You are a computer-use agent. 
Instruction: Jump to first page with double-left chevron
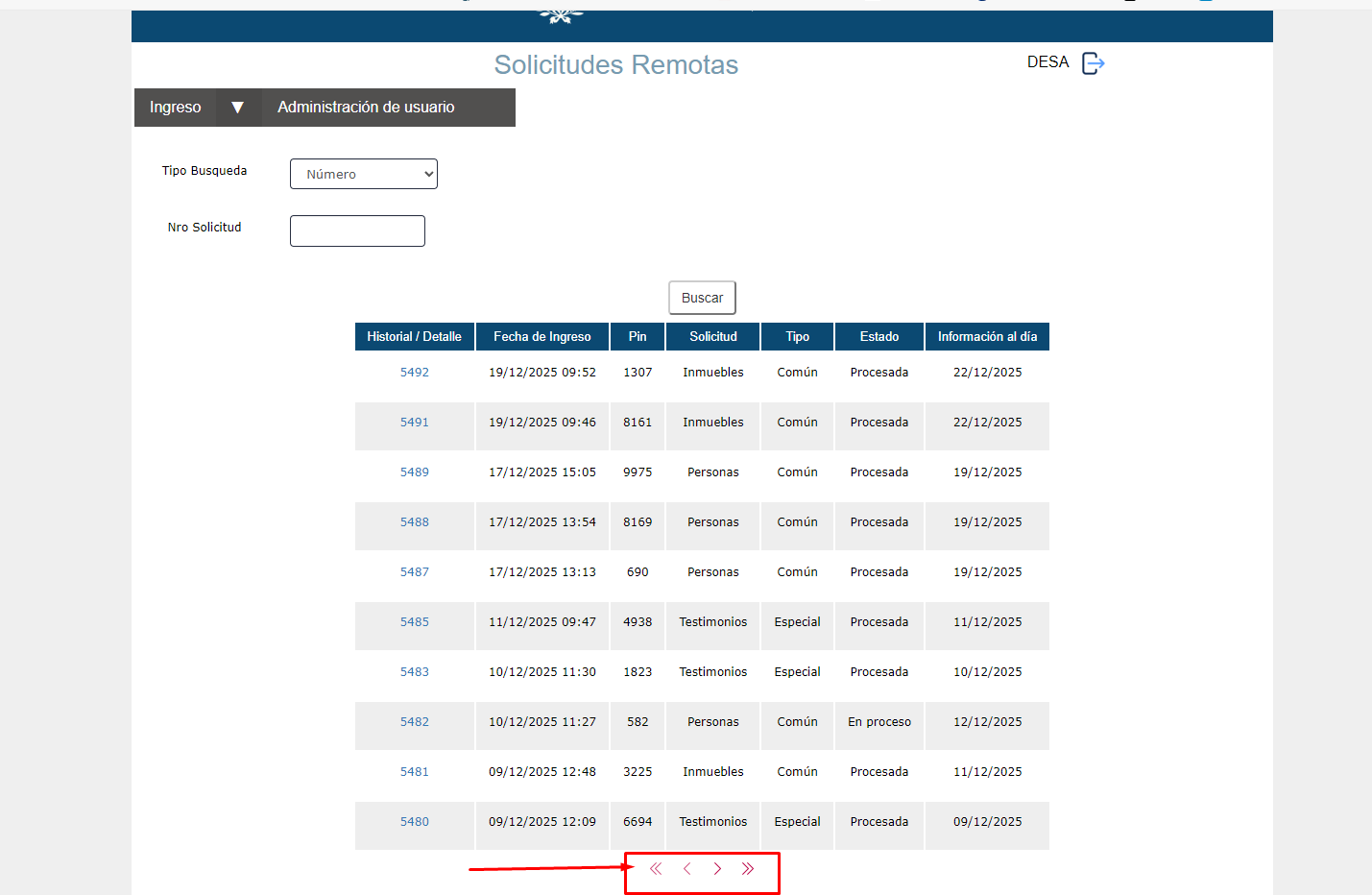tap(656, 868)
